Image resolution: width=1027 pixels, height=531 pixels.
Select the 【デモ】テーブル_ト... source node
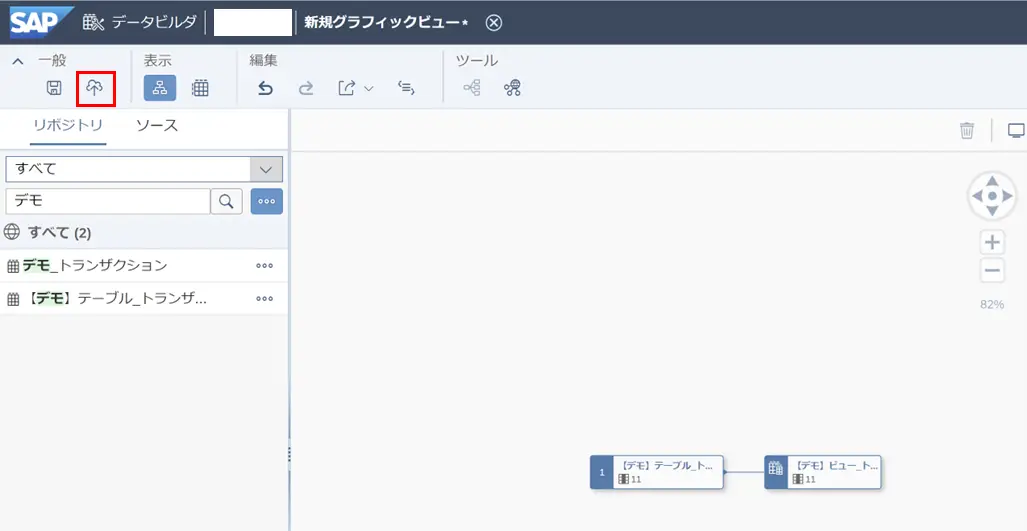[657, 472]
